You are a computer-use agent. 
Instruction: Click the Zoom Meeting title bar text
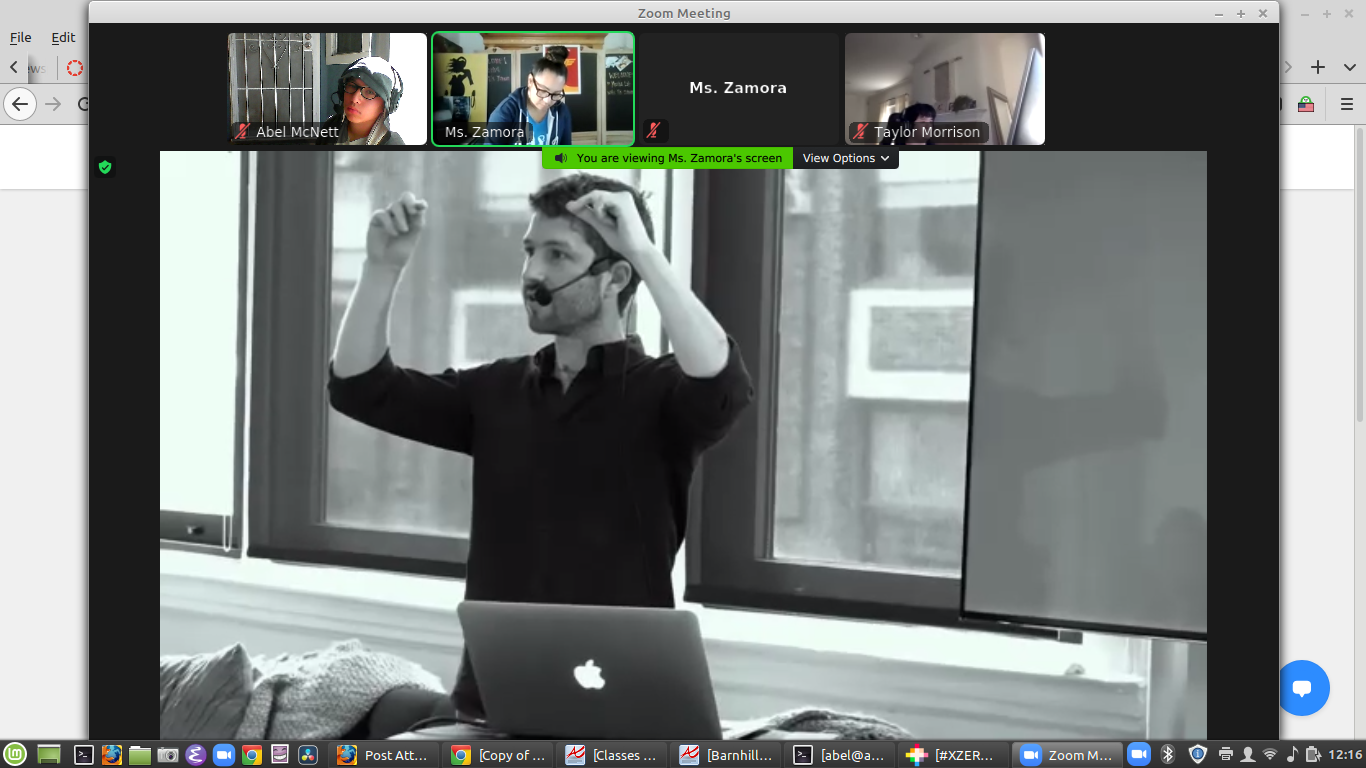click(684, 13)
